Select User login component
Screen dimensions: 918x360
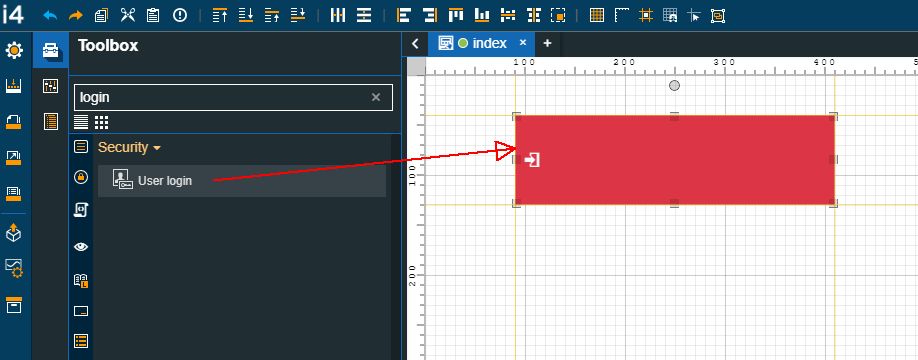coord(242,181)
